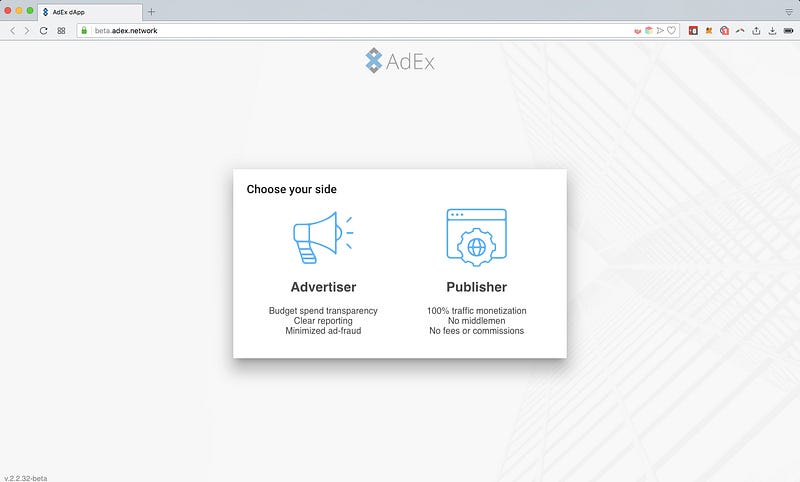Reload the page with the refresh icon
The width and height of the screenshot is (800, 482).
pyautogui.click(x=44, y=31)
